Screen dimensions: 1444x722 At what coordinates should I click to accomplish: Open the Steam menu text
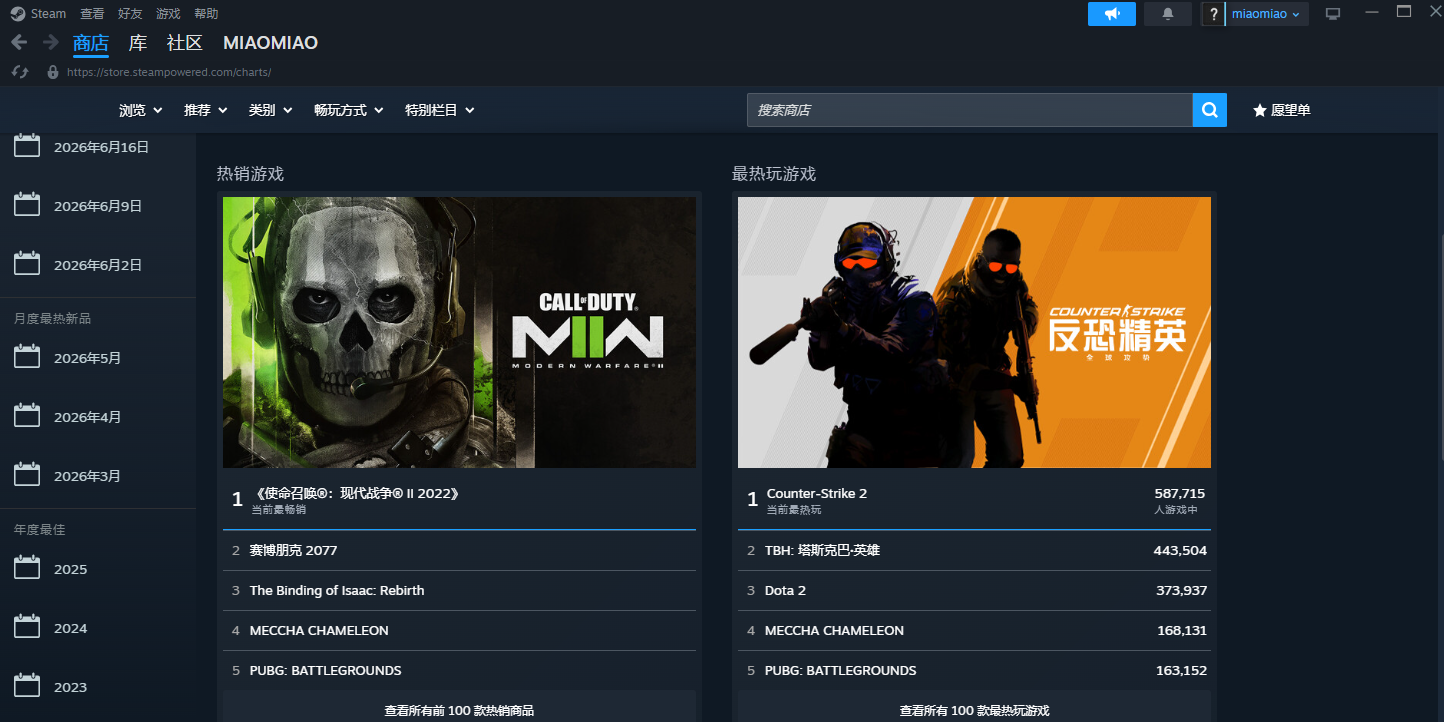[48, 14]
